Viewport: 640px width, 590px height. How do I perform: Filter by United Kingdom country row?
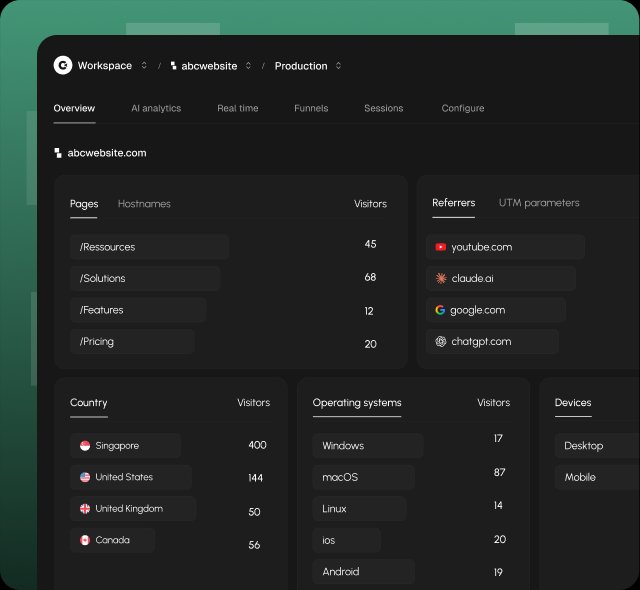coord(133,508)
